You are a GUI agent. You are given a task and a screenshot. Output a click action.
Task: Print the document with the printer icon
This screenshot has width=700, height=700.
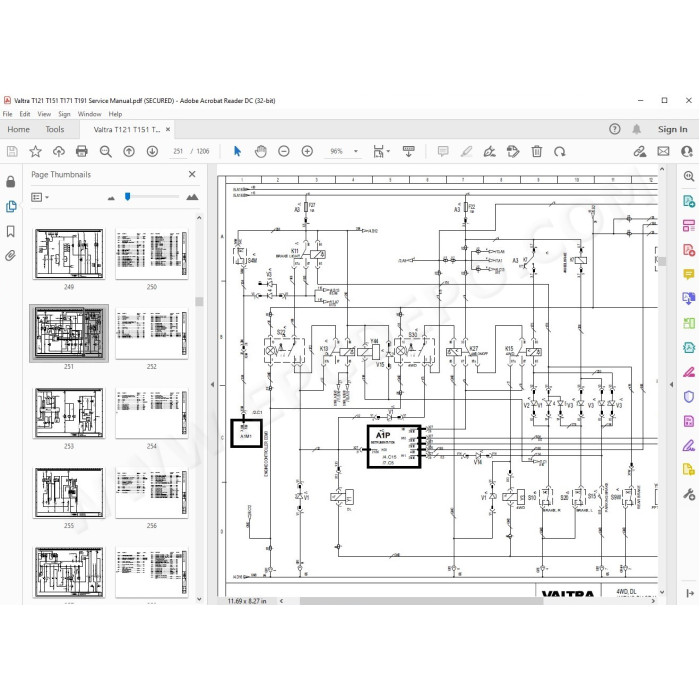pyautogui.click(x=82, y=151)
